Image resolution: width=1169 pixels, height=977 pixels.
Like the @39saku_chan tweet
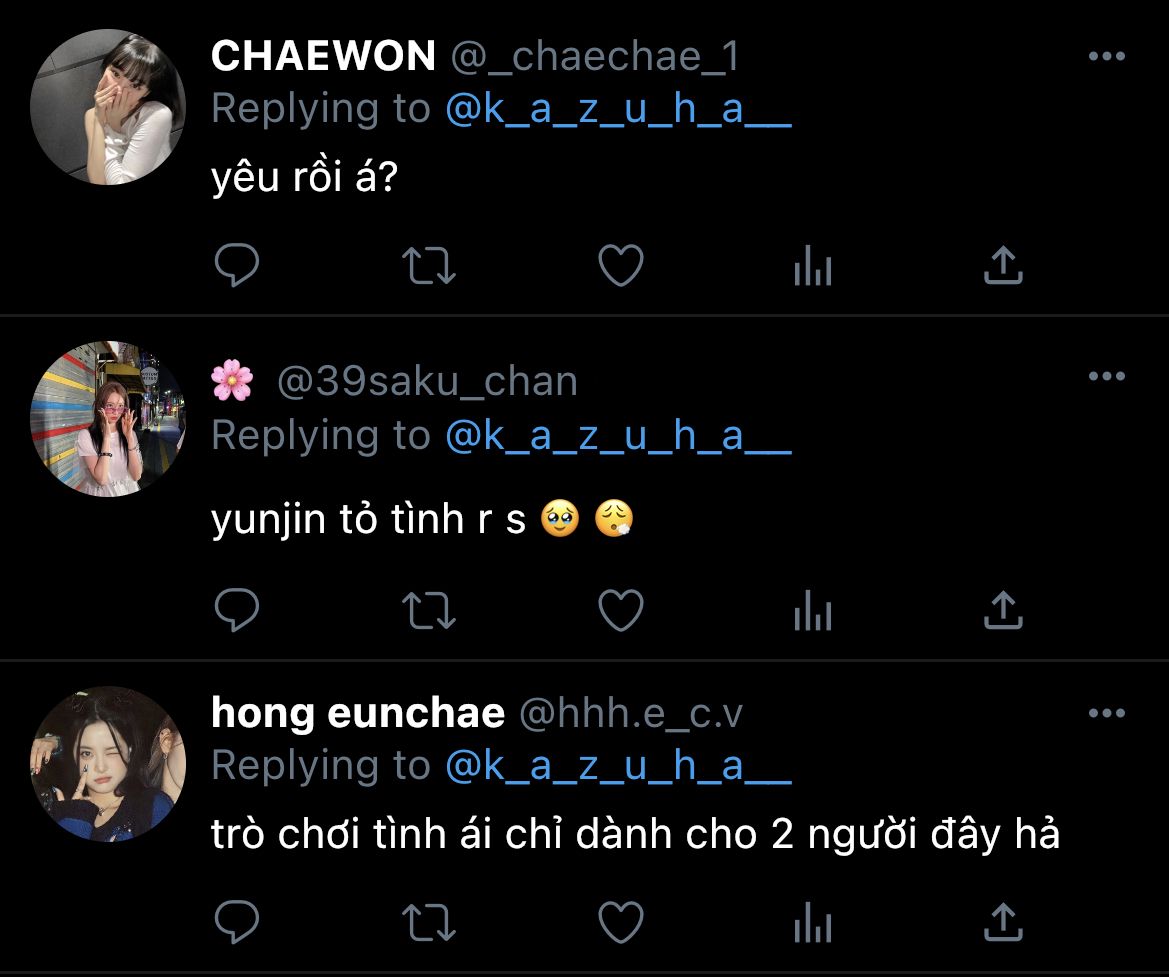621,610
